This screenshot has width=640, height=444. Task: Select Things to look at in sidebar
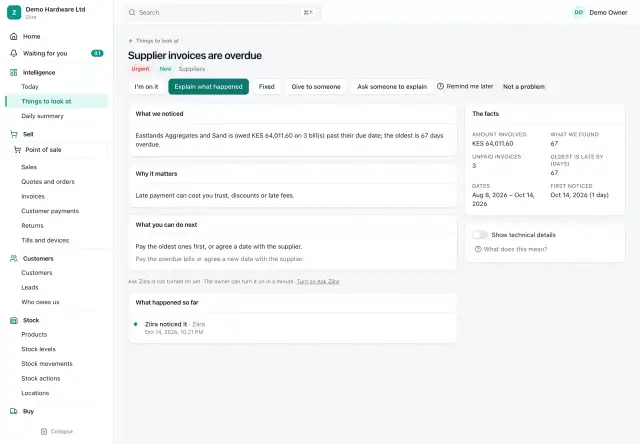click(57, 101)
